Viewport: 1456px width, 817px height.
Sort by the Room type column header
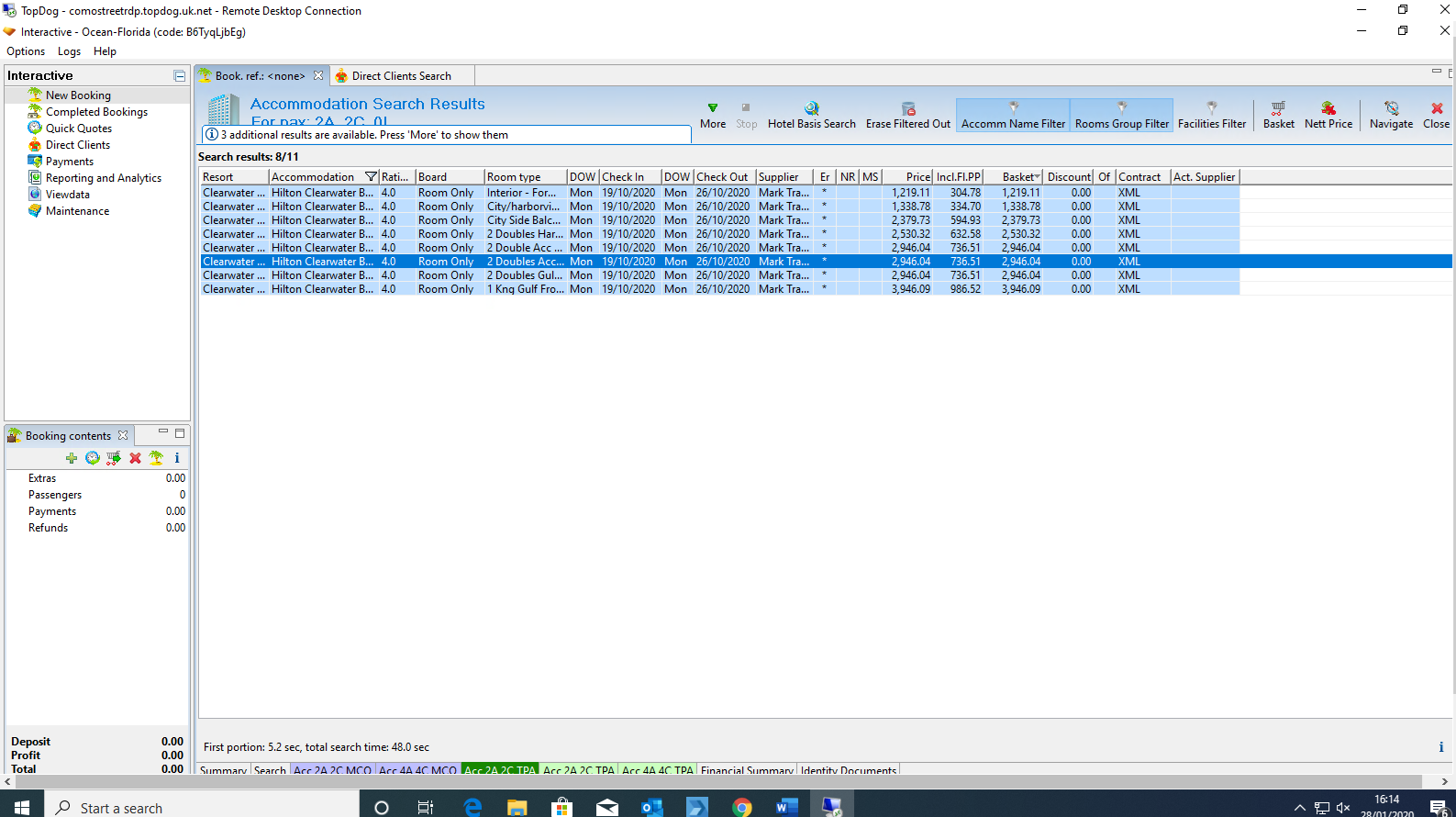coord(525,177)
